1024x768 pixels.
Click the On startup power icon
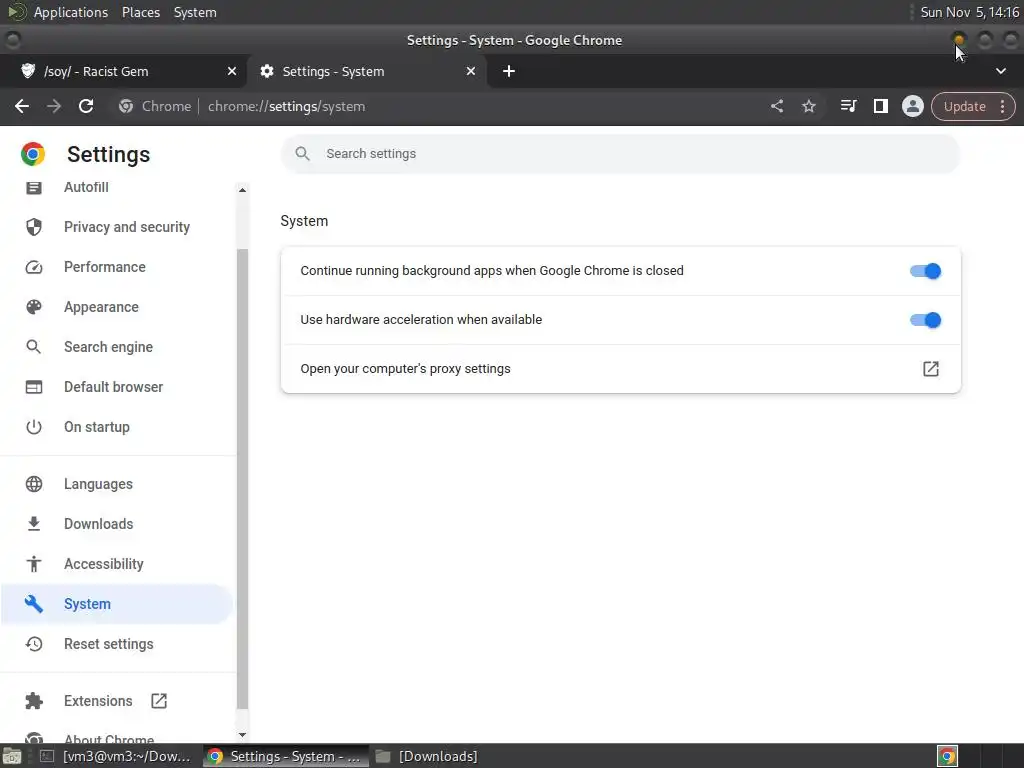click(34, 427)
